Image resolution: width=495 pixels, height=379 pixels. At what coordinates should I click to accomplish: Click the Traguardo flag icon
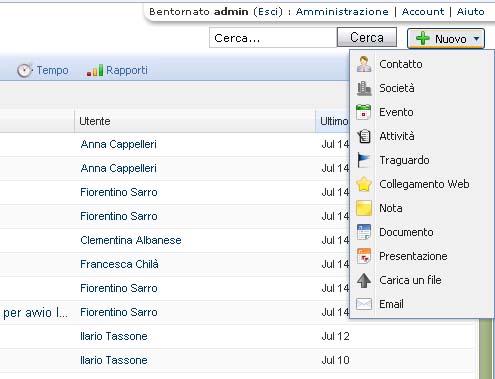tap(364, 160)
